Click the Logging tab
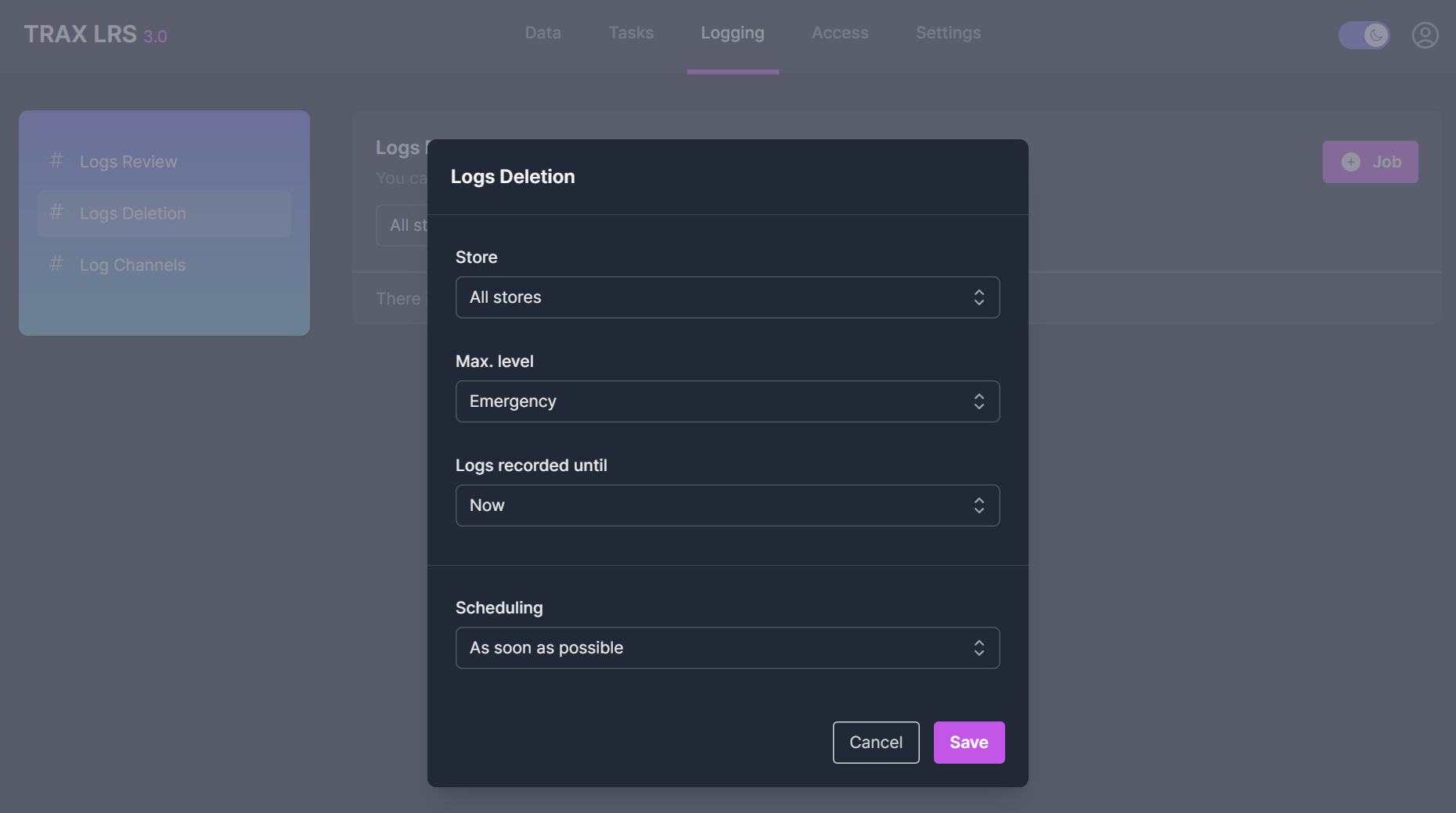 tap(732, 33)
